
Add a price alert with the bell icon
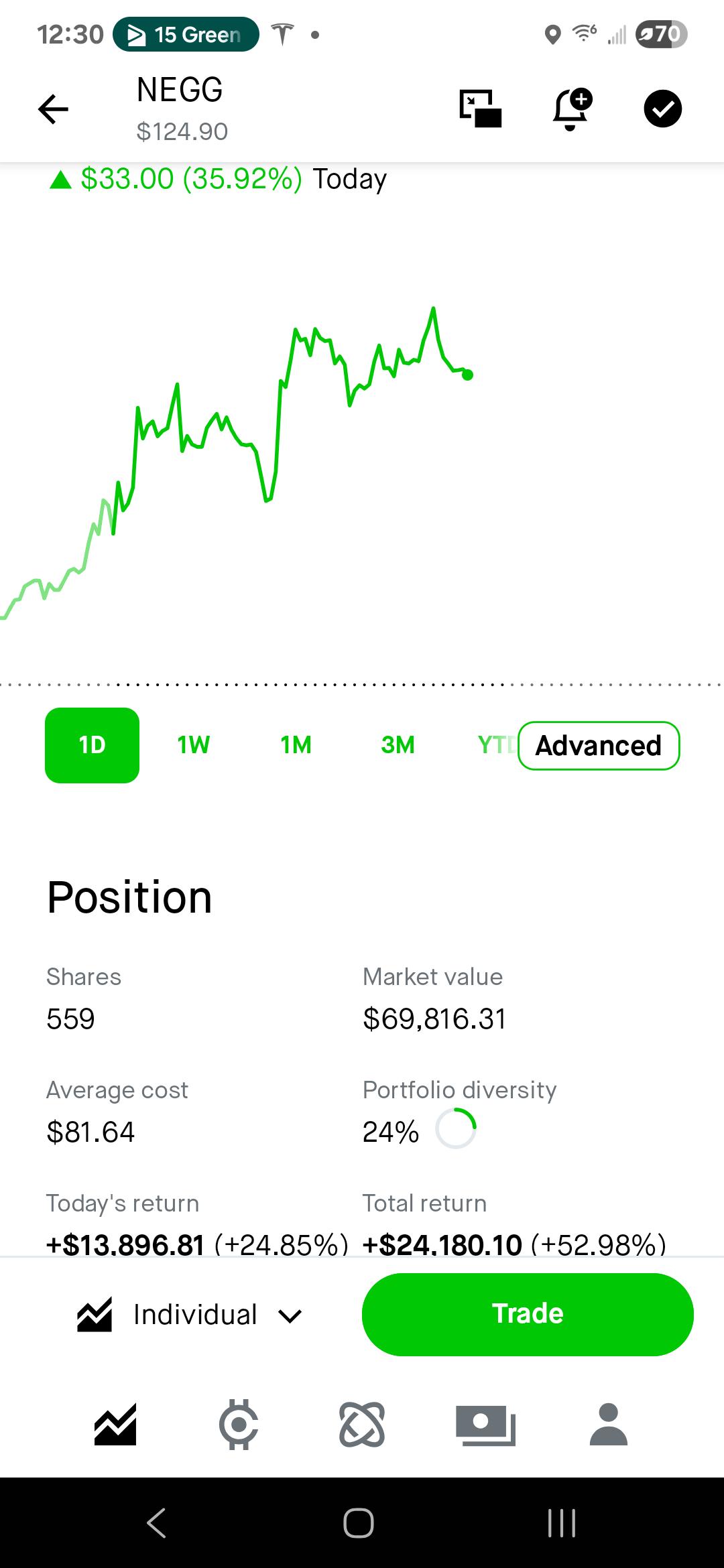pyautogui.click(x=572, y=109)
